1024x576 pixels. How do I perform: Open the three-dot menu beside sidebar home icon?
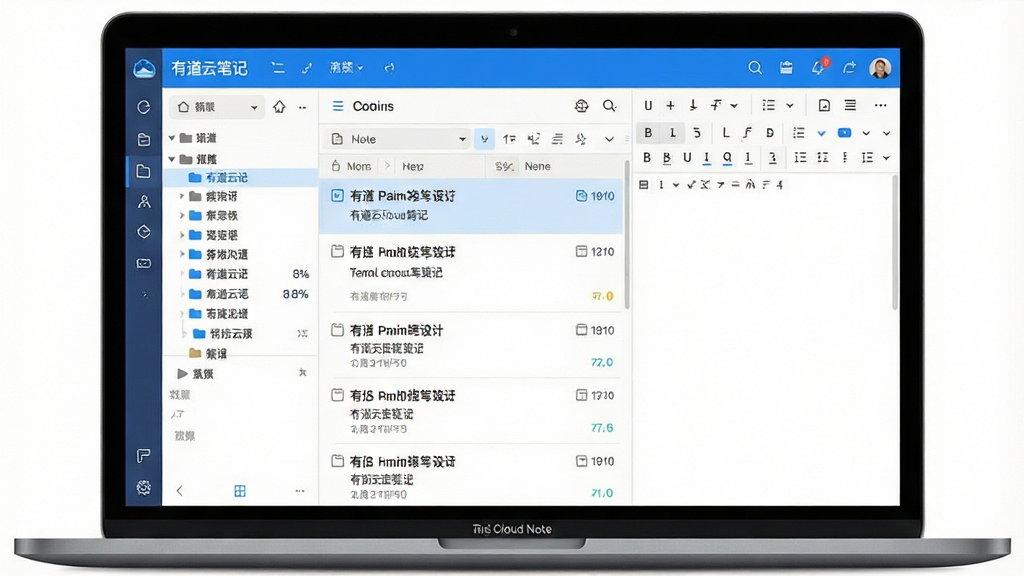tap(302, 108)
